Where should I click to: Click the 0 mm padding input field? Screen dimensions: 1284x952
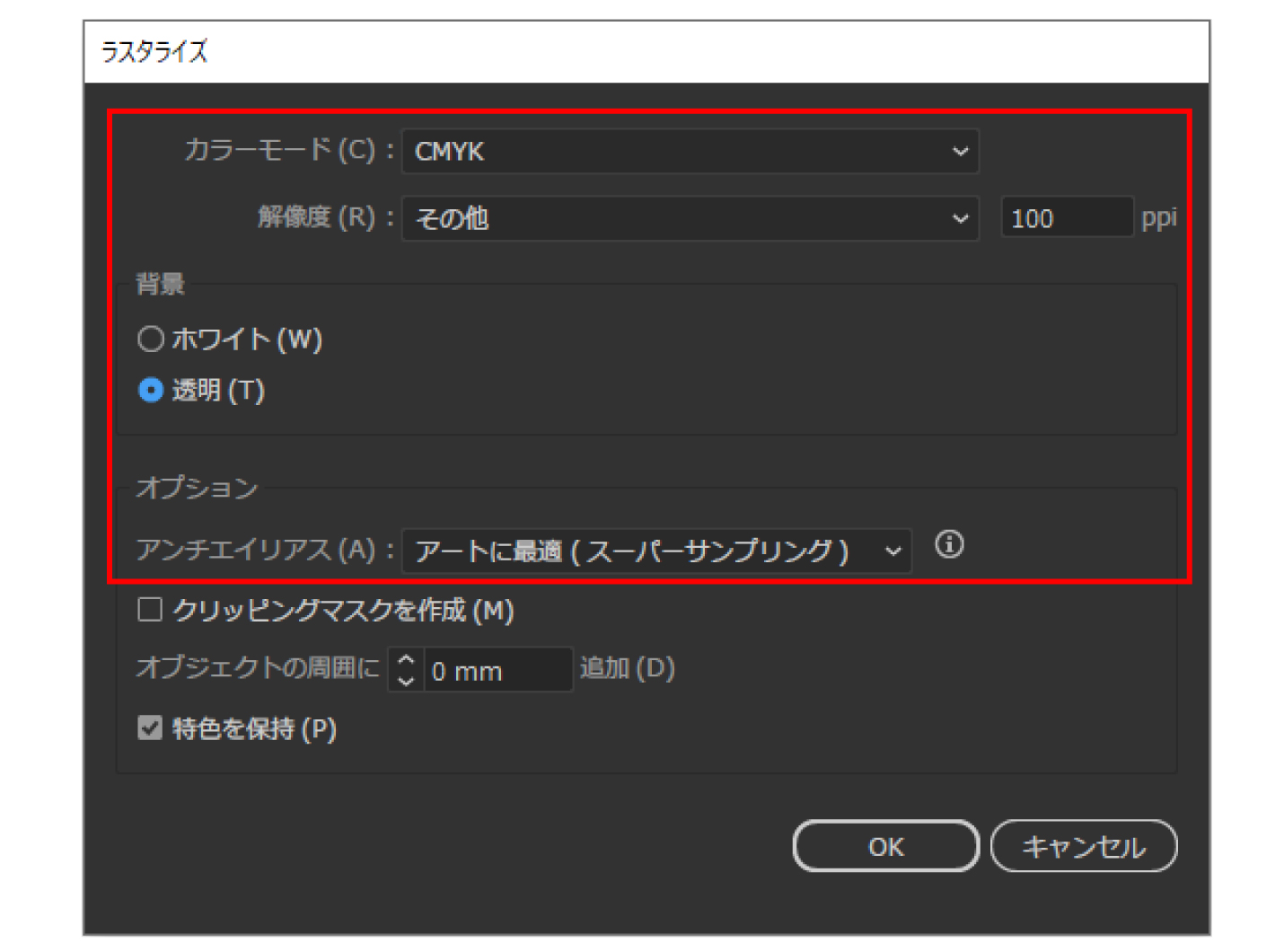click(497, 671)
